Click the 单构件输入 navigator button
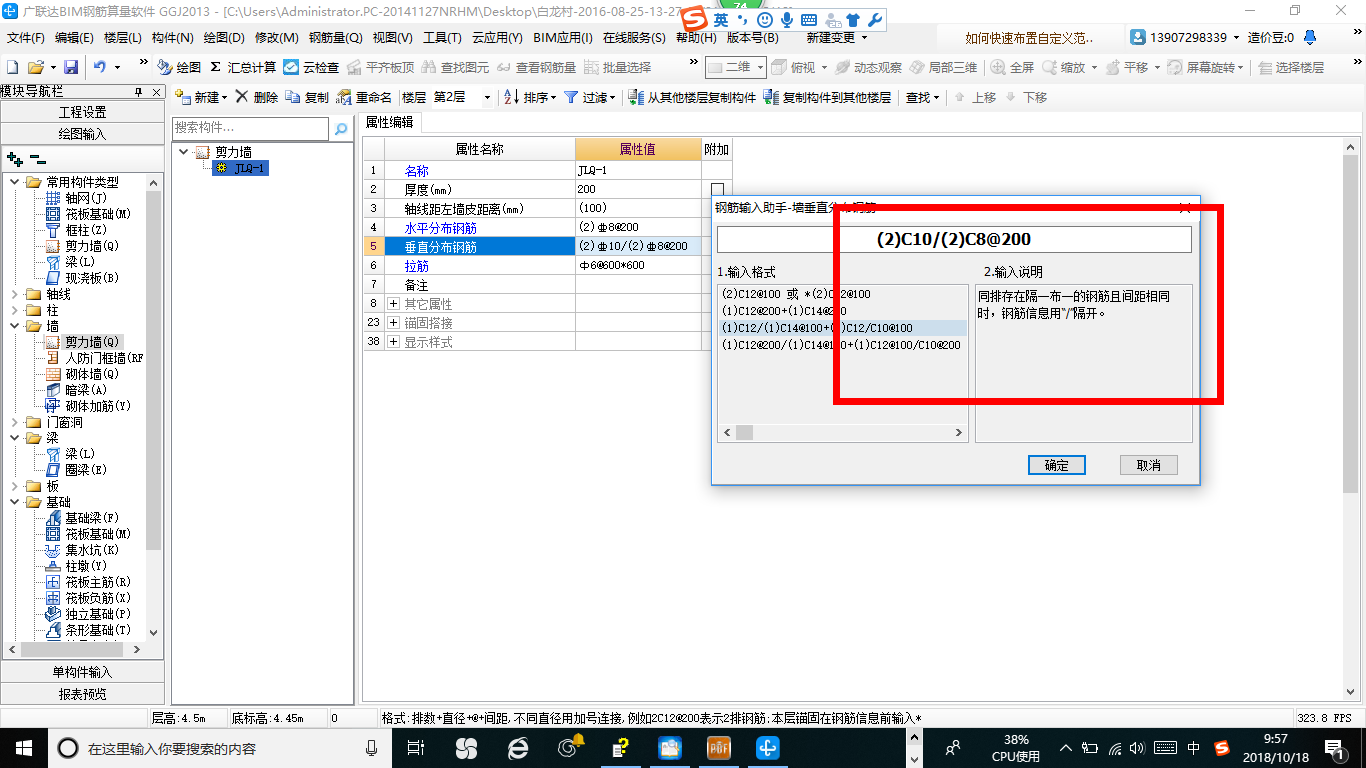 tap(82, 672)
